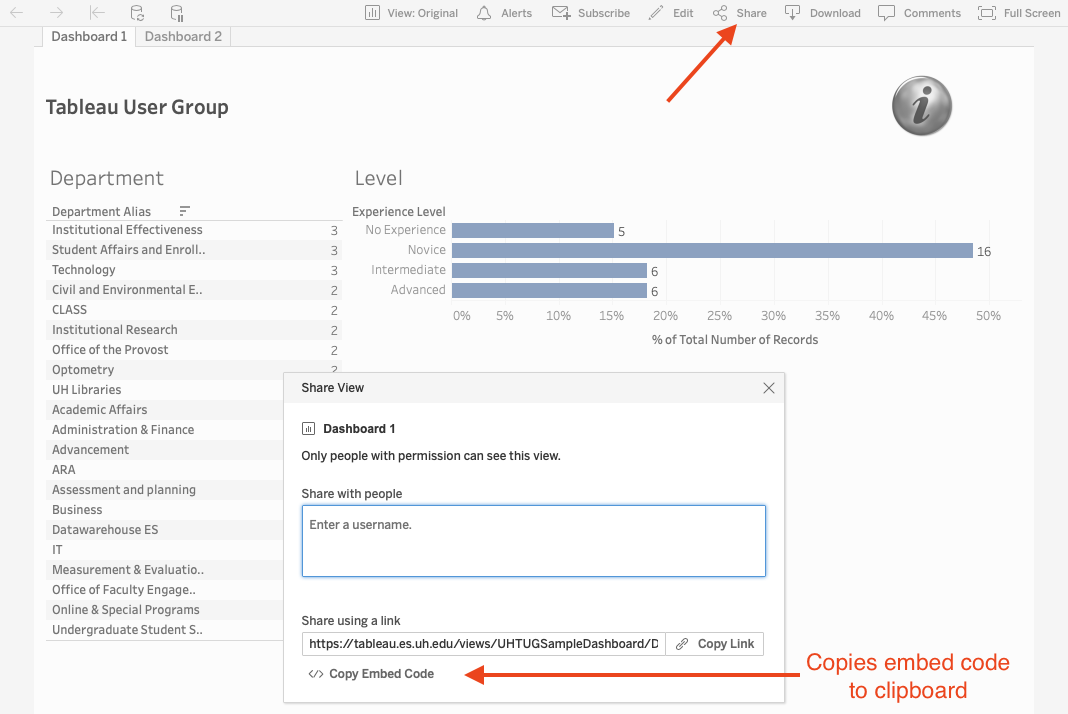Screen dimensions: 1068x714
Task: Select the Civil and Environmental E.. row
Action: [x=194, y=290]
